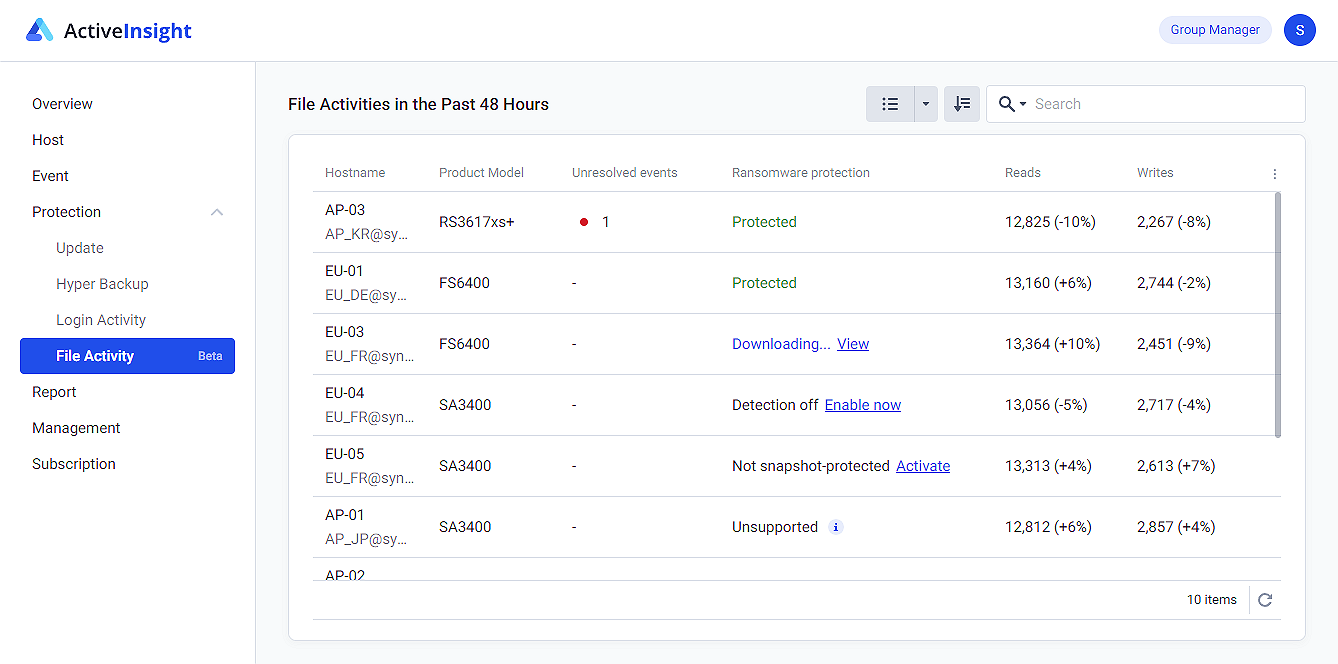1338x664 pixels.
Task: Select the EU-01 hostname row
Action: click(x=795, y=283)
